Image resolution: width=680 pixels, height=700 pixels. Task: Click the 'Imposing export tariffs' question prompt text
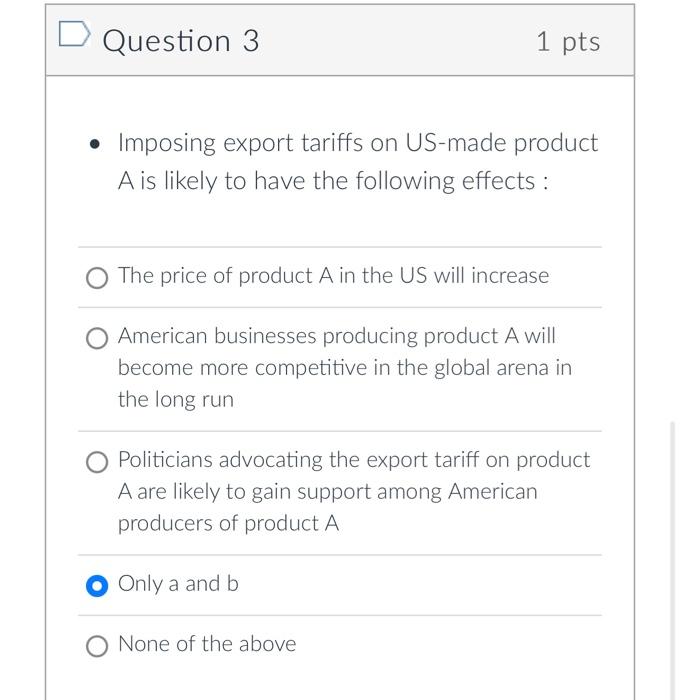coord(357,143)
